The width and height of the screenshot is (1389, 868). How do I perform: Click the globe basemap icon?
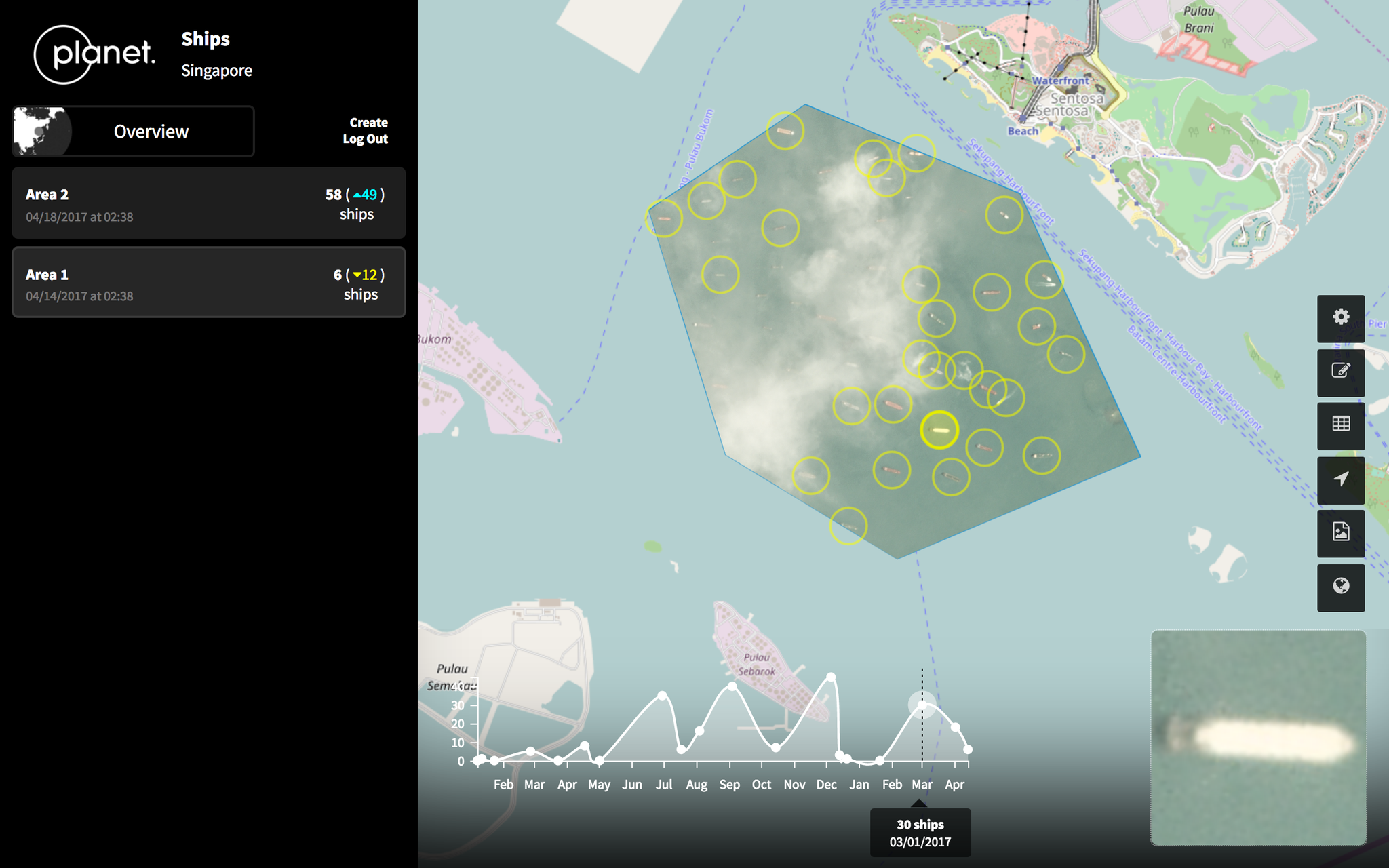tap(1340, 587)
